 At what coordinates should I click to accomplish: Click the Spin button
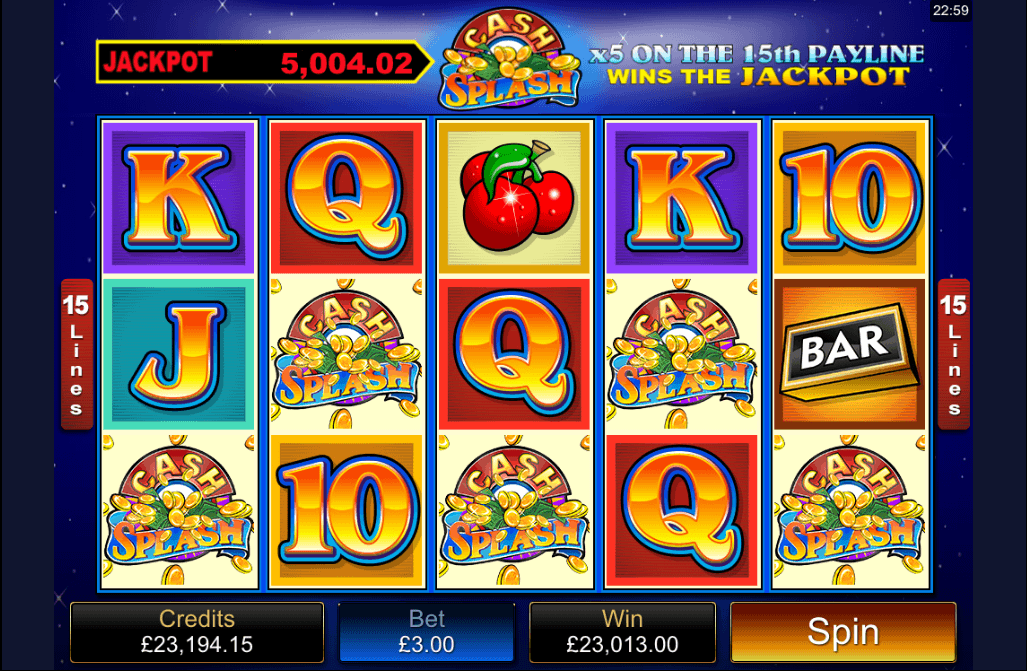(843, 632)
